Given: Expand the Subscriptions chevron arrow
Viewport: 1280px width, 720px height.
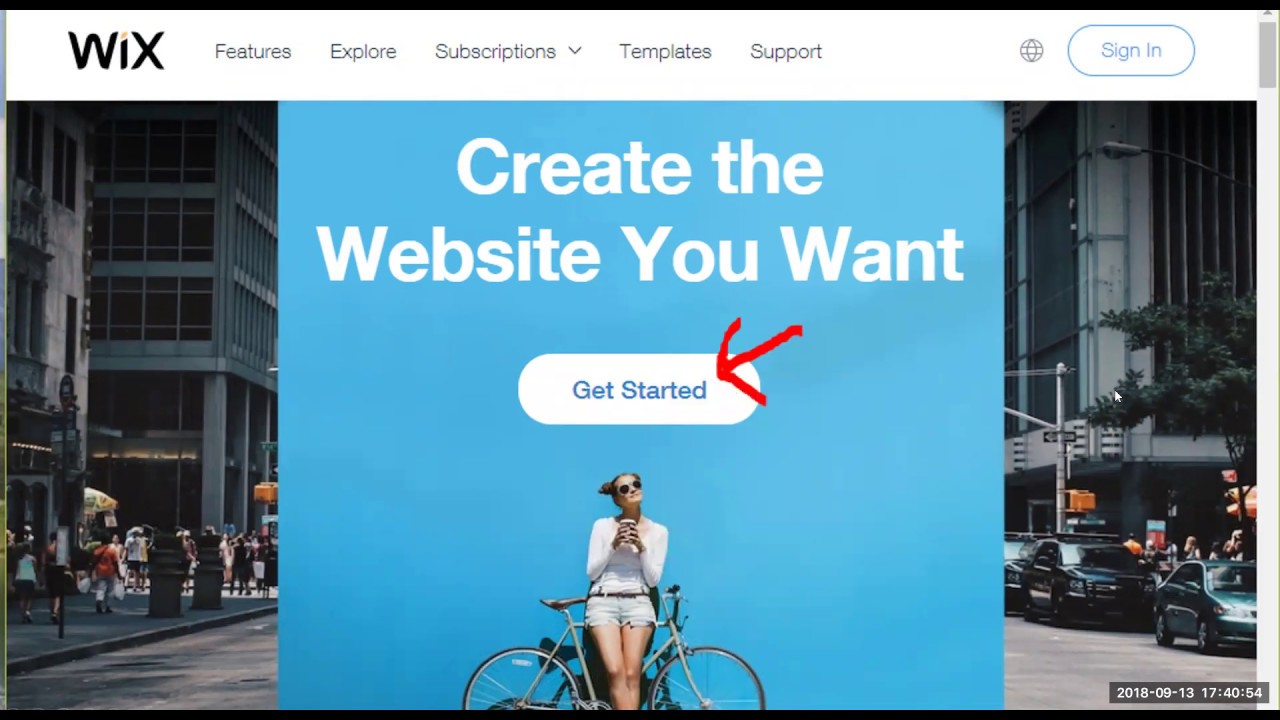Looking at the screenshot, I should [574, 51].
